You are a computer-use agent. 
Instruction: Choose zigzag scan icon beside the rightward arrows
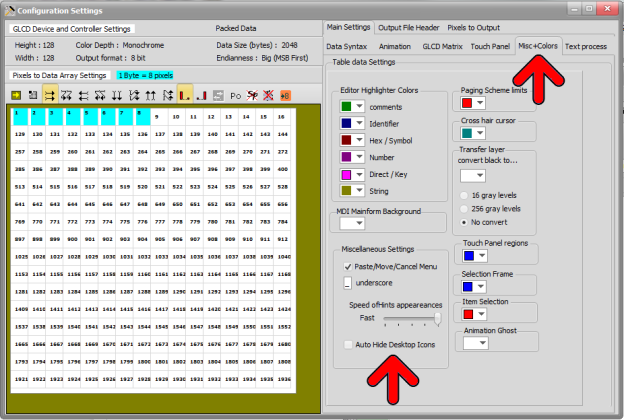pyautogui.click(x=66, y=95)
